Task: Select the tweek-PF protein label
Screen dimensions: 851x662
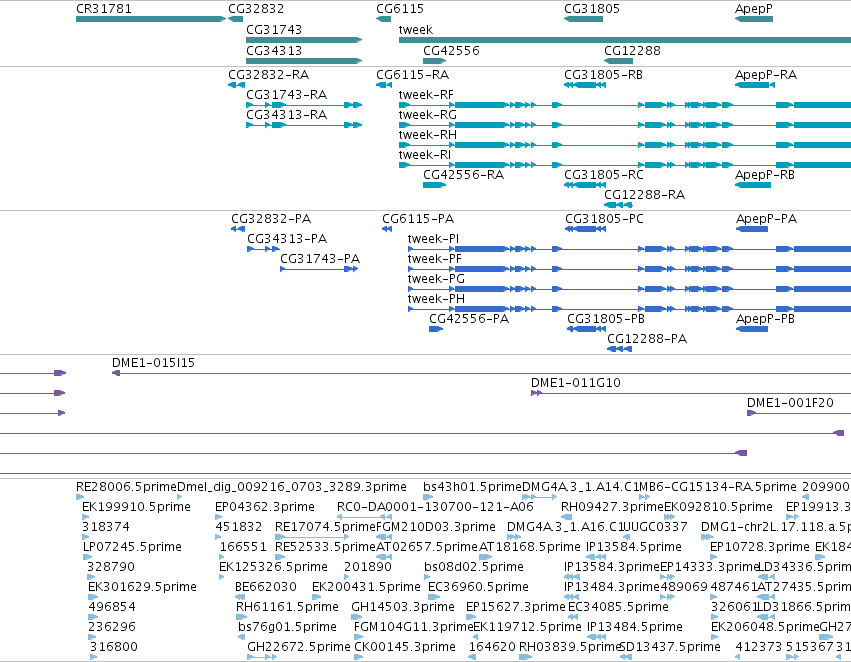Action: [x=434, y=259]
